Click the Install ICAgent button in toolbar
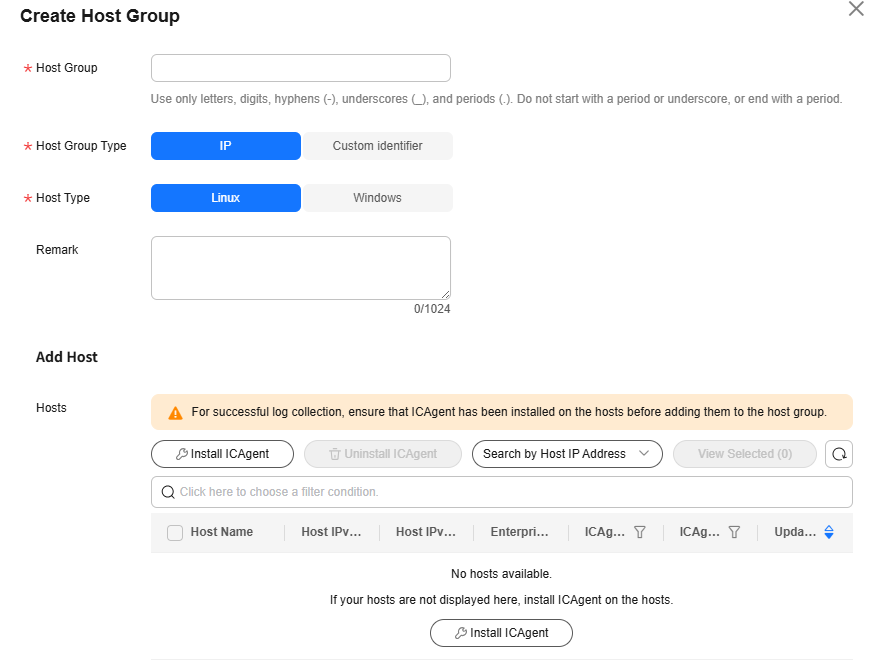 [222, 454]
